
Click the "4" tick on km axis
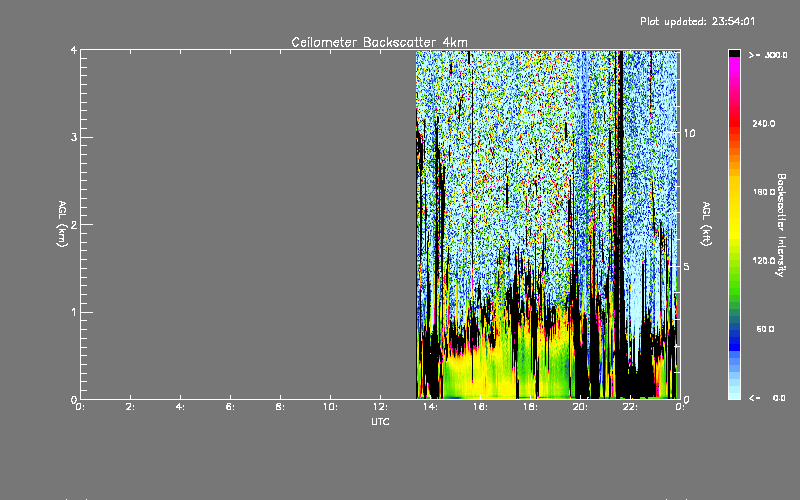[74, 50]
